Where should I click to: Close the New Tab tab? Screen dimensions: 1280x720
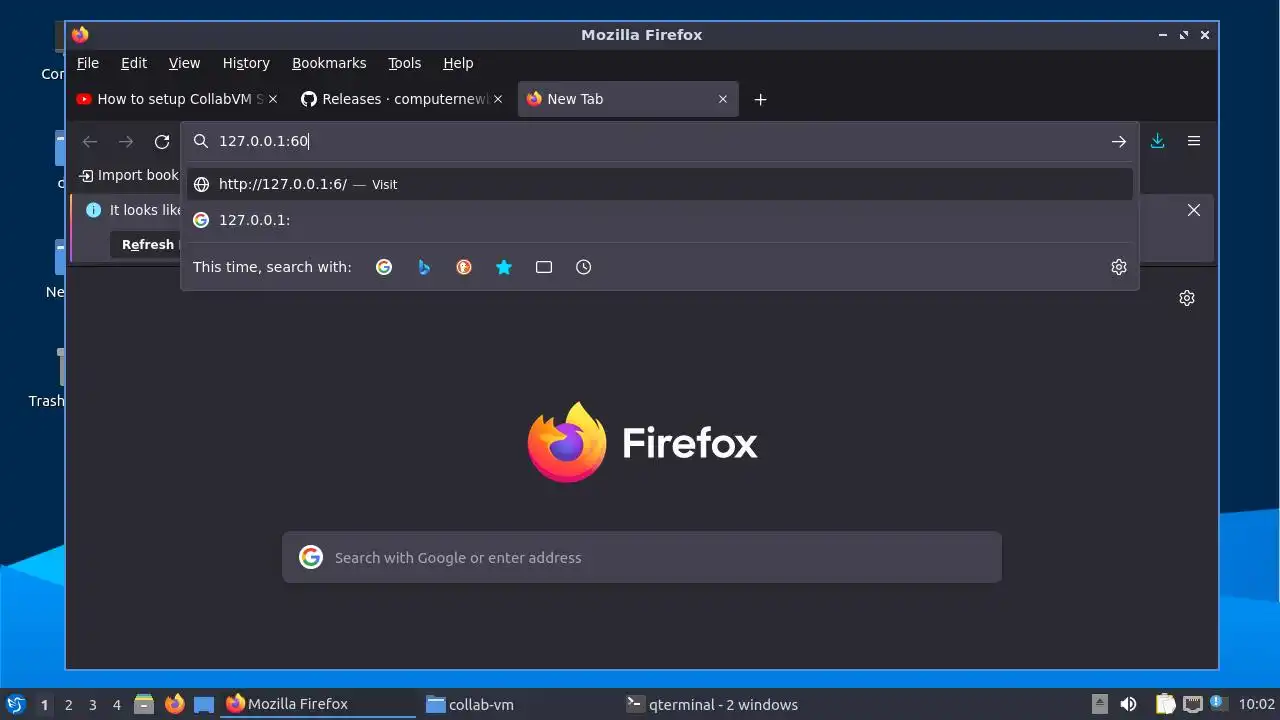(723, 99)
